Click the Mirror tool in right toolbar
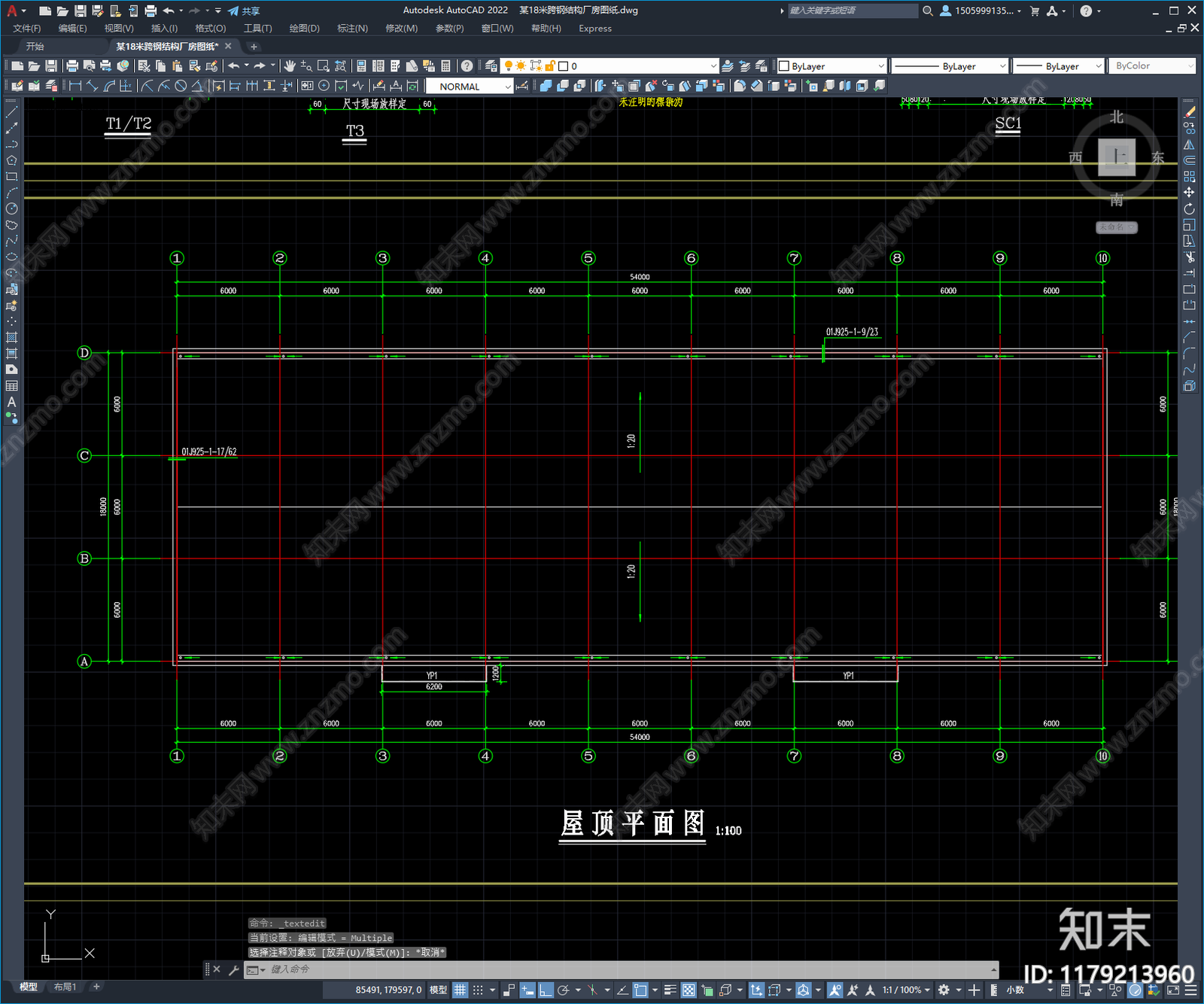Screen dimensions: 1204x1004 point(1190,145)
